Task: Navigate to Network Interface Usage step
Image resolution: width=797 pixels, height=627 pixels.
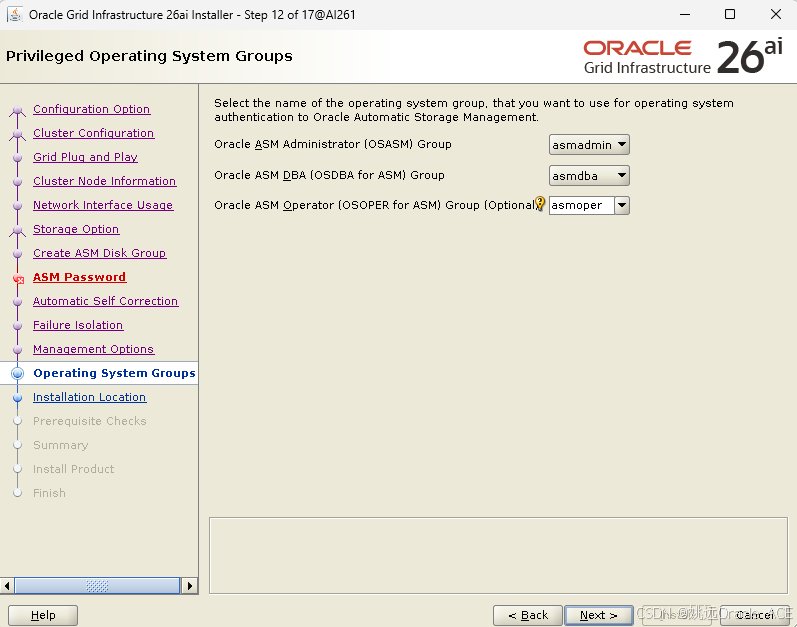Action: (x=103, y=205)
